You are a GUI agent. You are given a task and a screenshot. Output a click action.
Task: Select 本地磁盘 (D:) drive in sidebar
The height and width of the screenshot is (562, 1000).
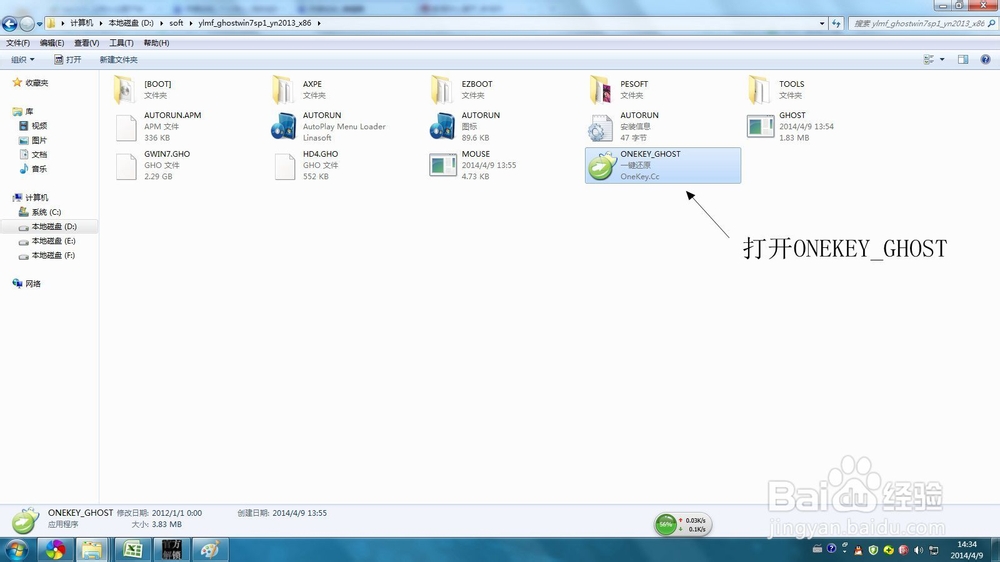coord(48,226)
